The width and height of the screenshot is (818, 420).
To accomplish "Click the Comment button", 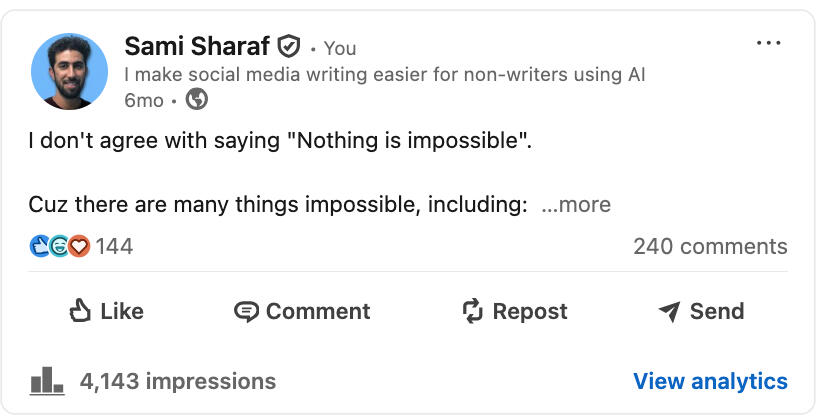I will tap(302, 311).
